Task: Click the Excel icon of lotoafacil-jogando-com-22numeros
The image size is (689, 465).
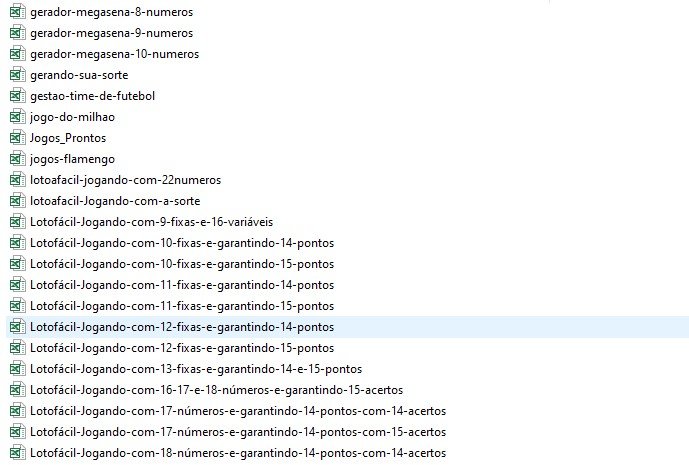Action: 18,180
